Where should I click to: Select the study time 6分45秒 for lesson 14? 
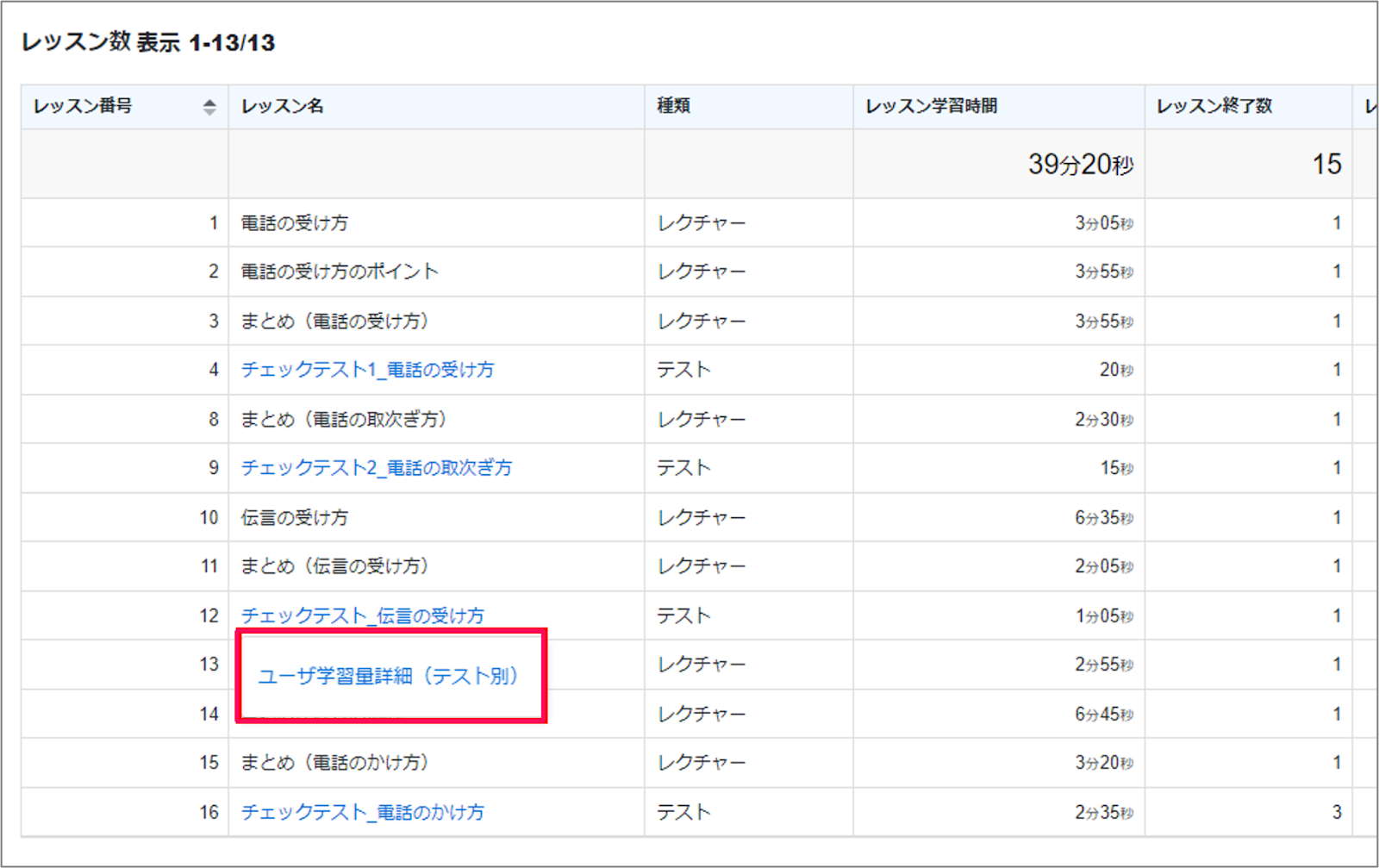(1104, 715)
